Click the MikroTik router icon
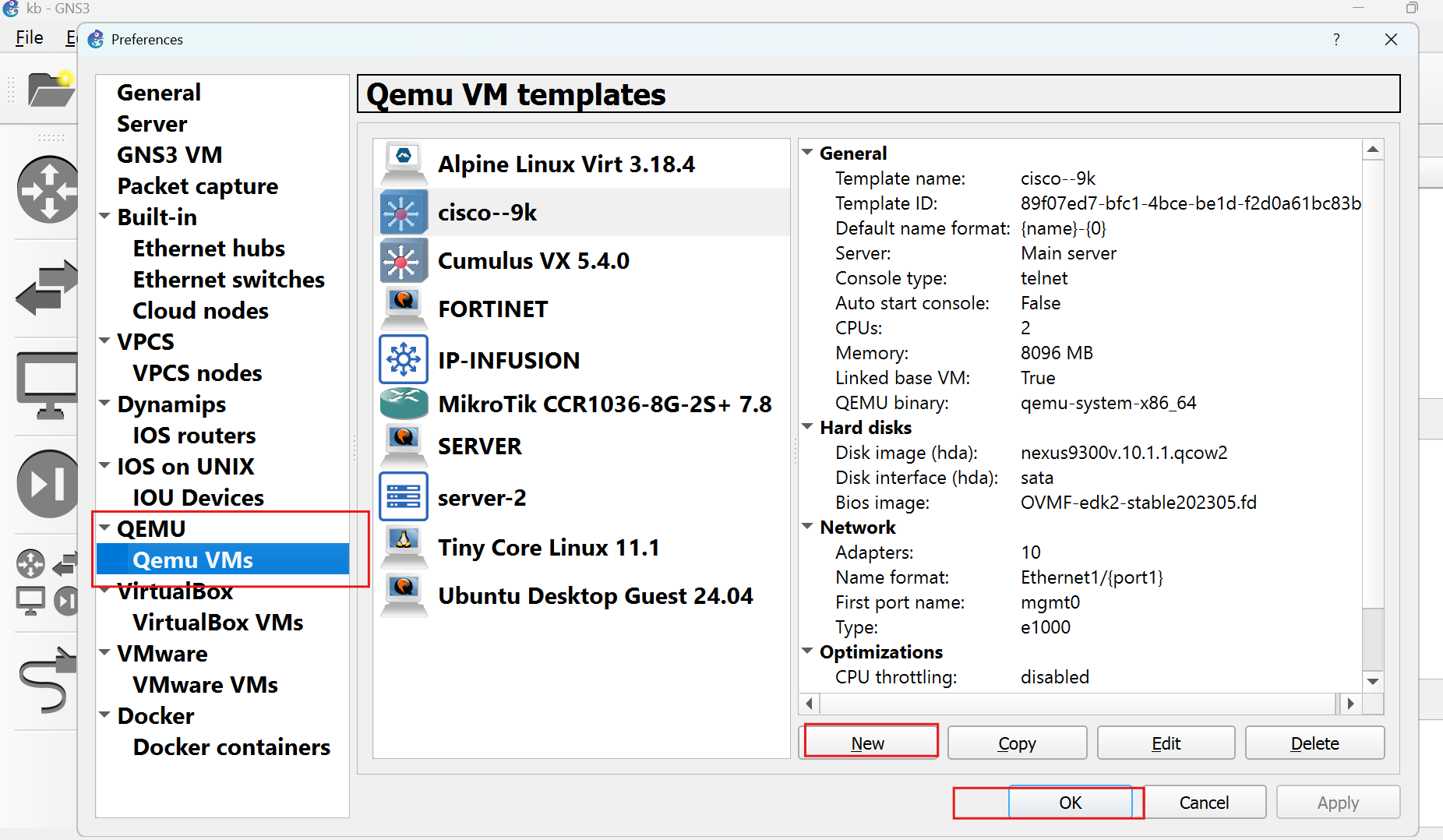 tap(404, 404)
